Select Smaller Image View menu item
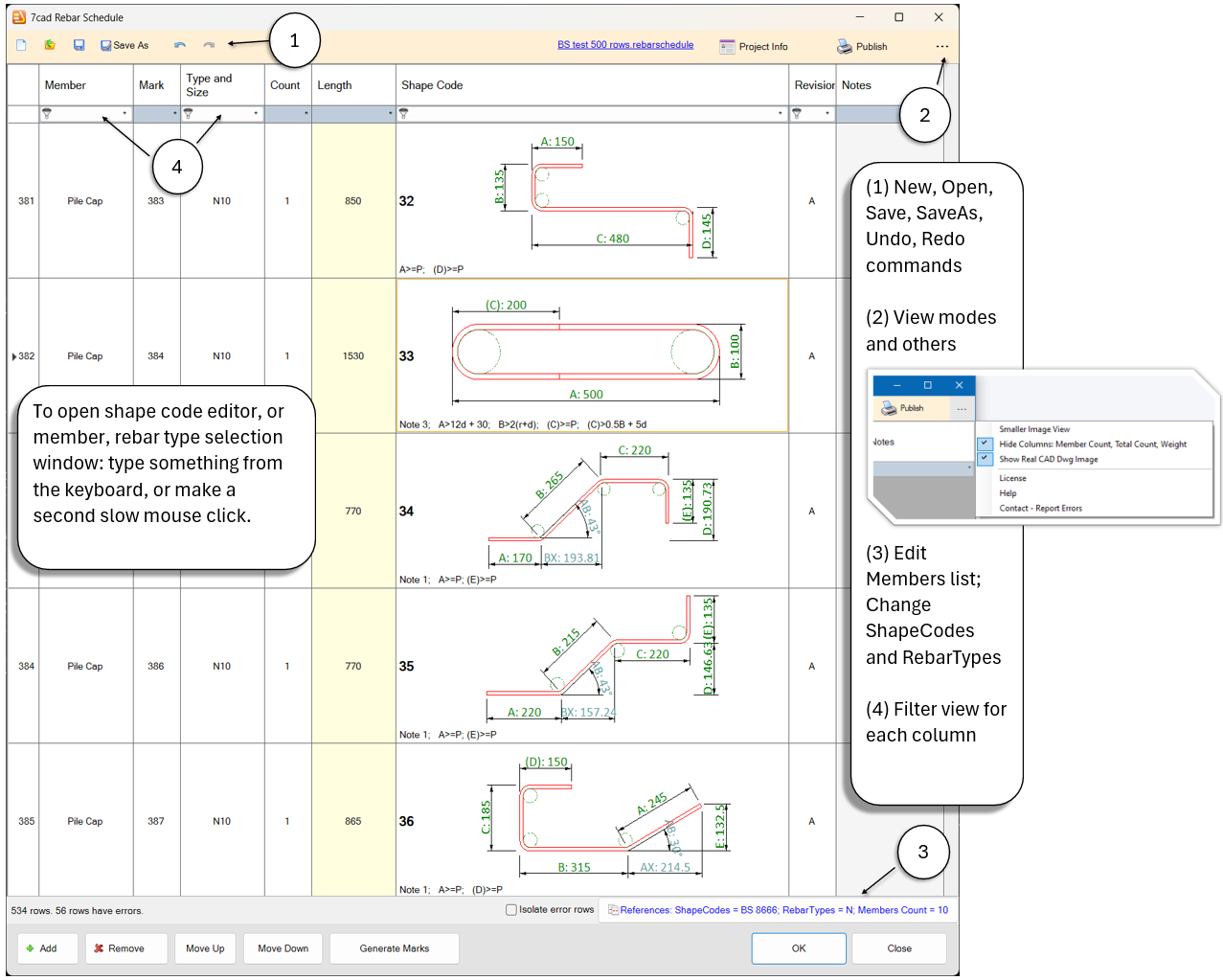 click(x=1034, y=429)
